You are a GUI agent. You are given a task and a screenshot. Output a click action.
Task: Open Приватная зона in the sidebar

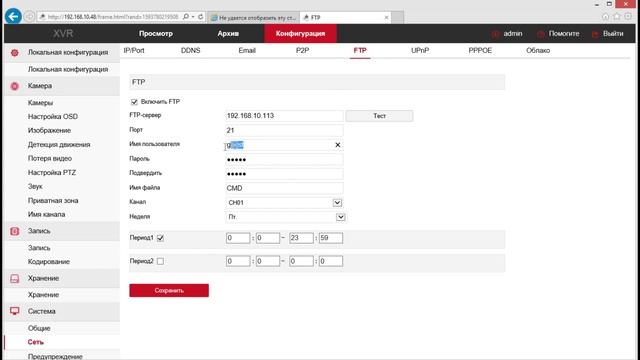point(53,200)
